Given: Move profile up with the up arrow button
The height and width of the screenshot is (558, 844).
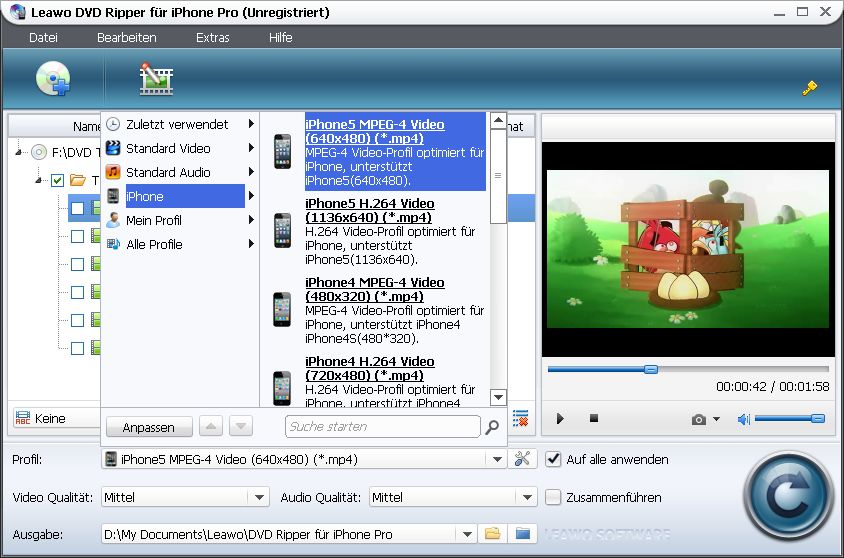Looking at the screenshot, I should 210,427.
